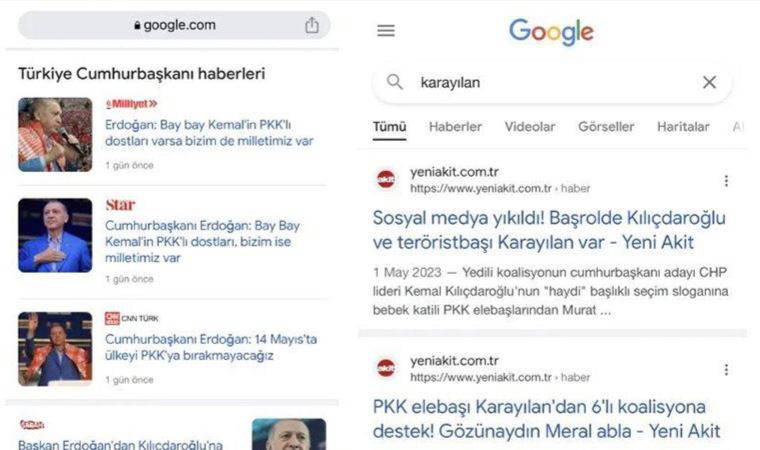The height and width of the screenshot is (450, 760).
Task: Open the Haritalar tab
Action: 683,127
